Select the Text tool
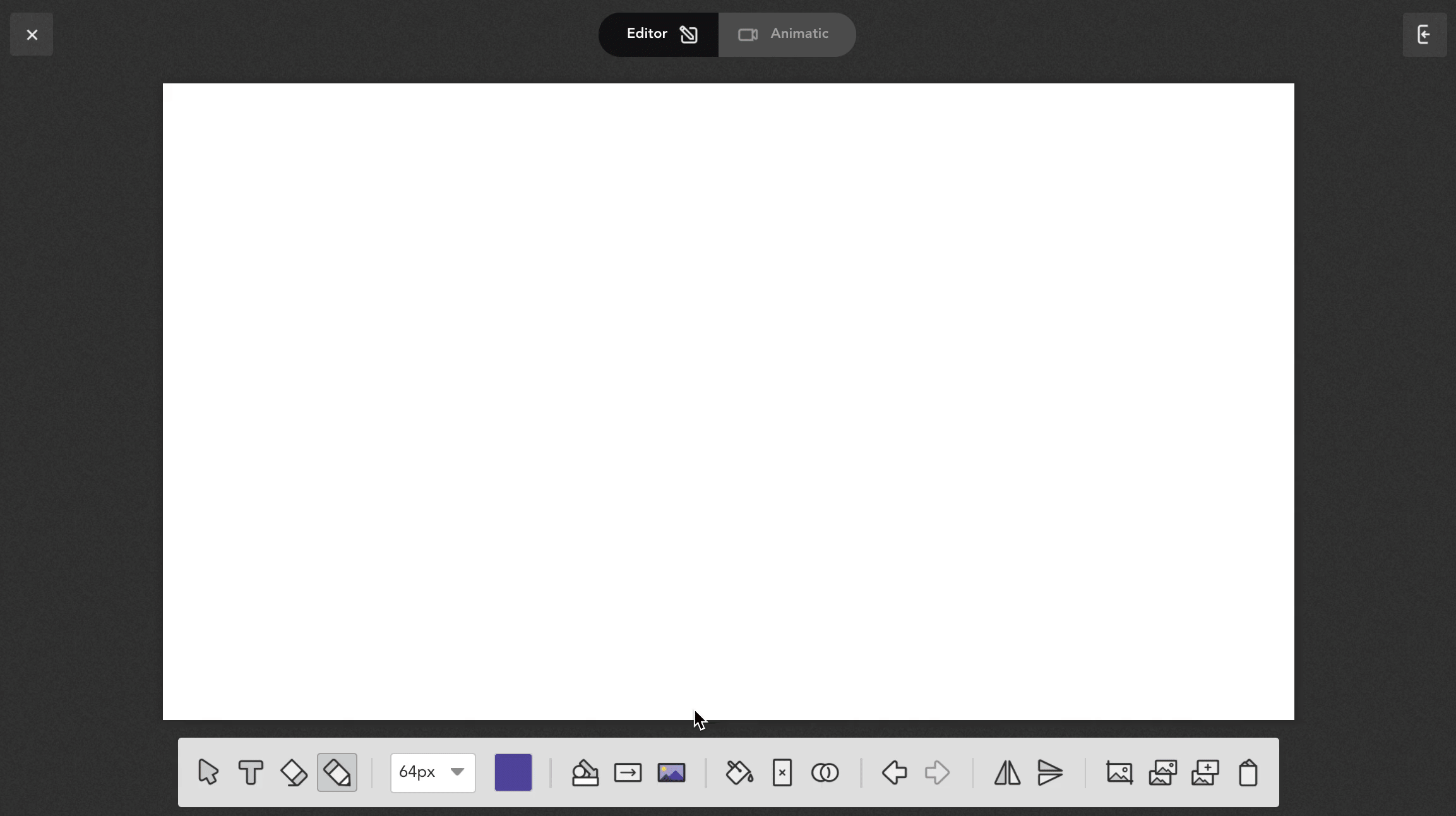The height and width of the screenshot is (816, 1456). coord(251,772)
